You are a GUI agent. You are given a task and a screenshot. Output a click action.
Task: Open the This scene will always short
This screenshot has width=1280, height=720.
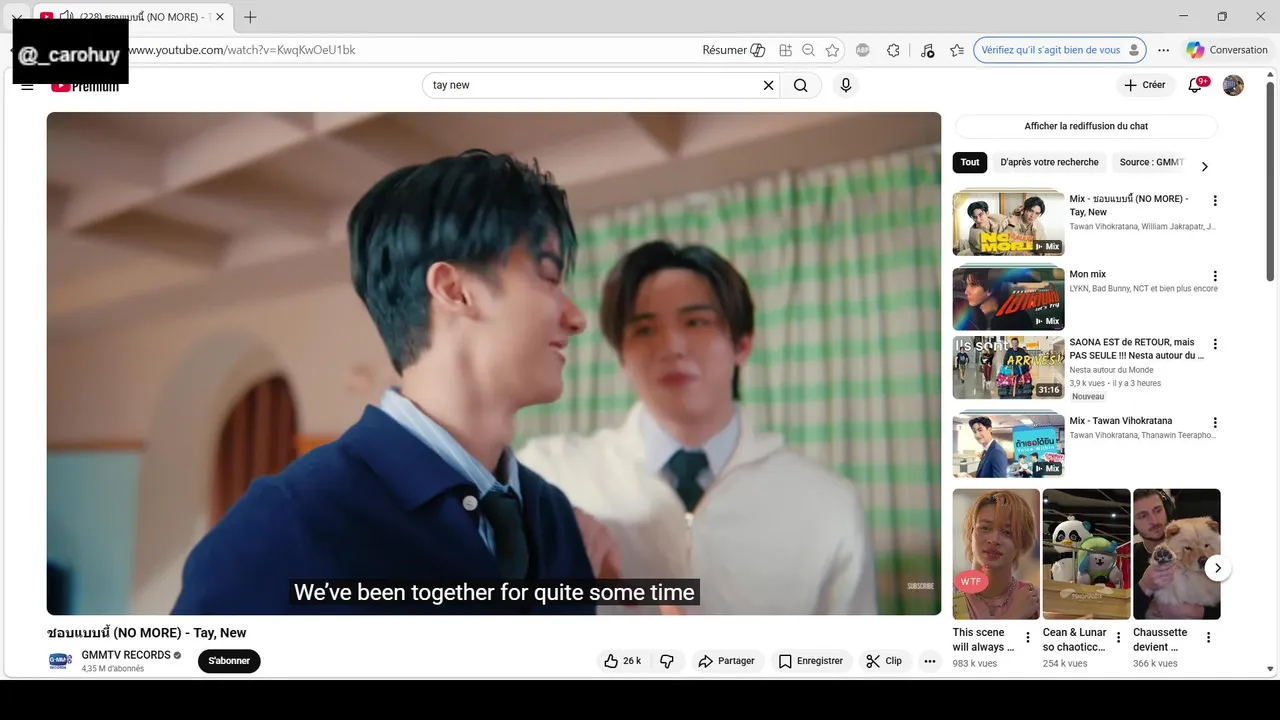(x=996, y=554)
